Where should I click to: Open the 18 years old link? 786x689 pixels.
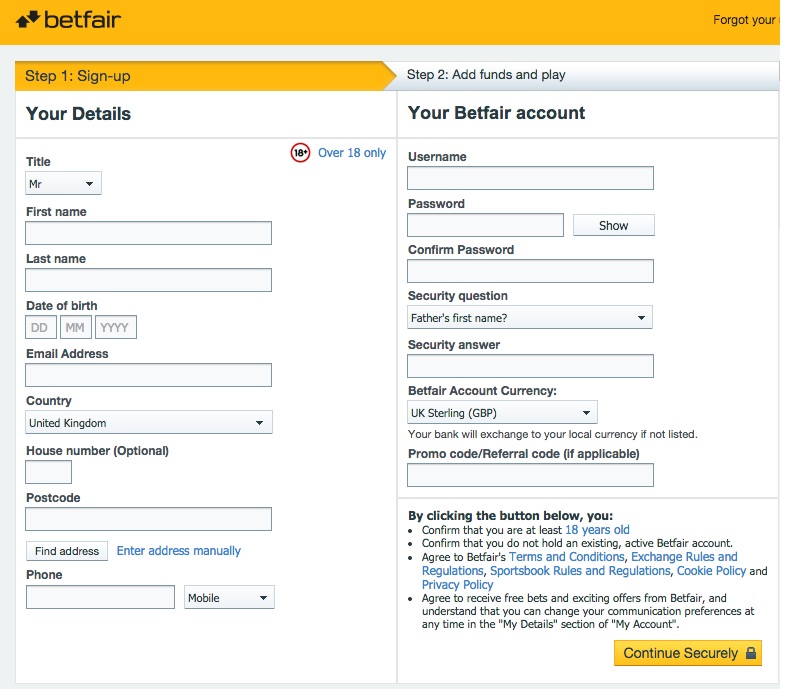pyautogui.click(x=597, y=530)
